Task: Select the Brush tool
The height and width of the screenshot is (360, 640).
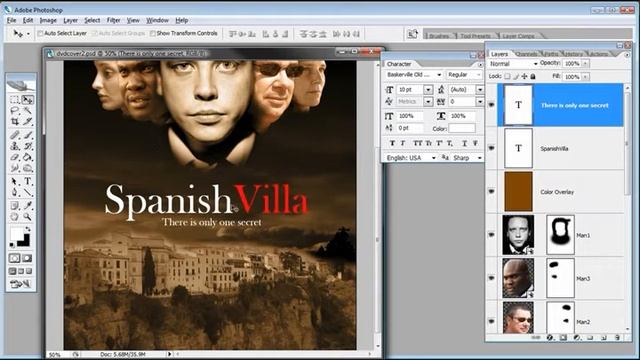Action: point(27,135)
